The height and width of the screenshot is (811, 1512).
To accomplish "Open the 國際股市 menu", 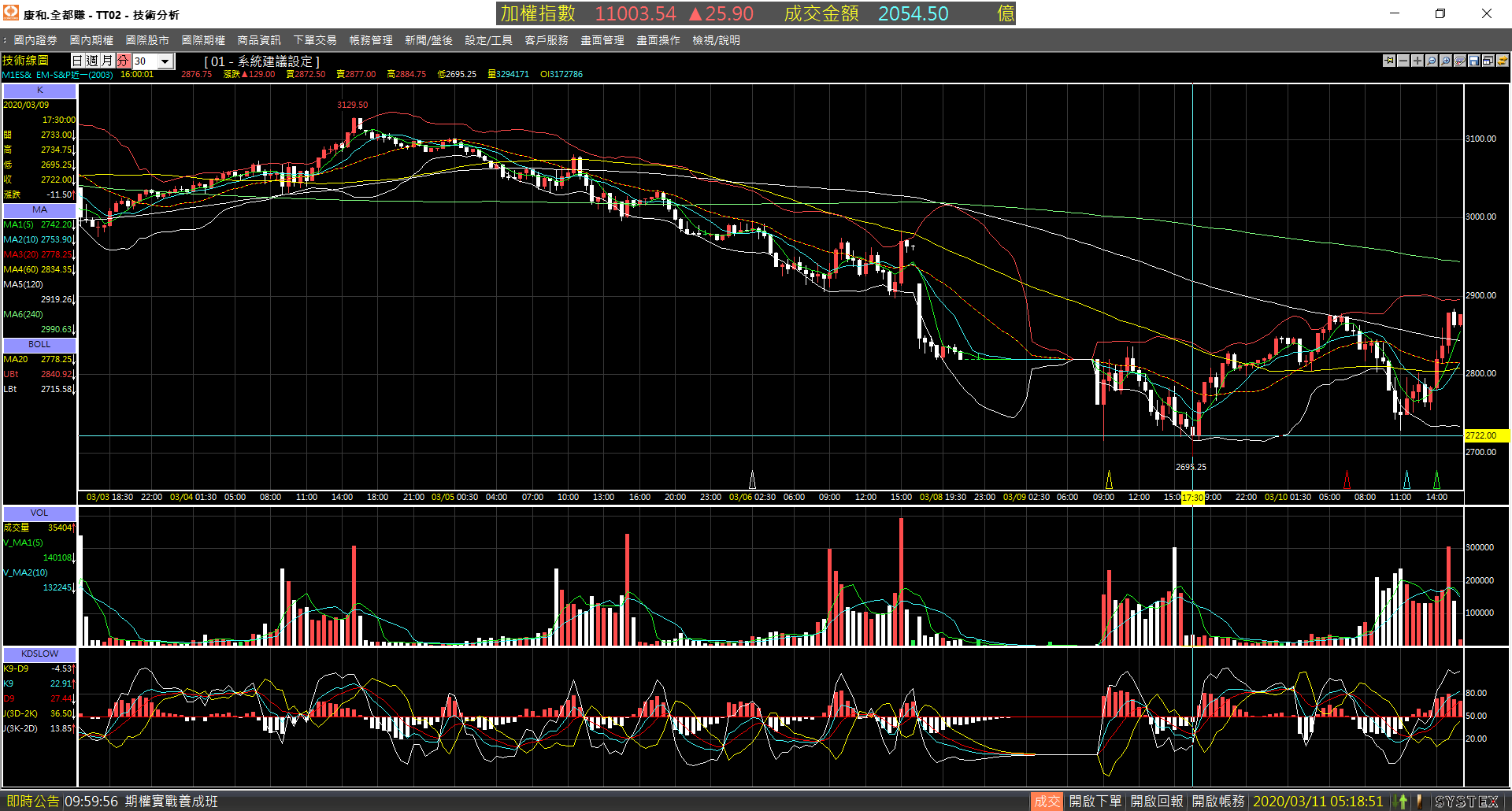I will 147,40.
